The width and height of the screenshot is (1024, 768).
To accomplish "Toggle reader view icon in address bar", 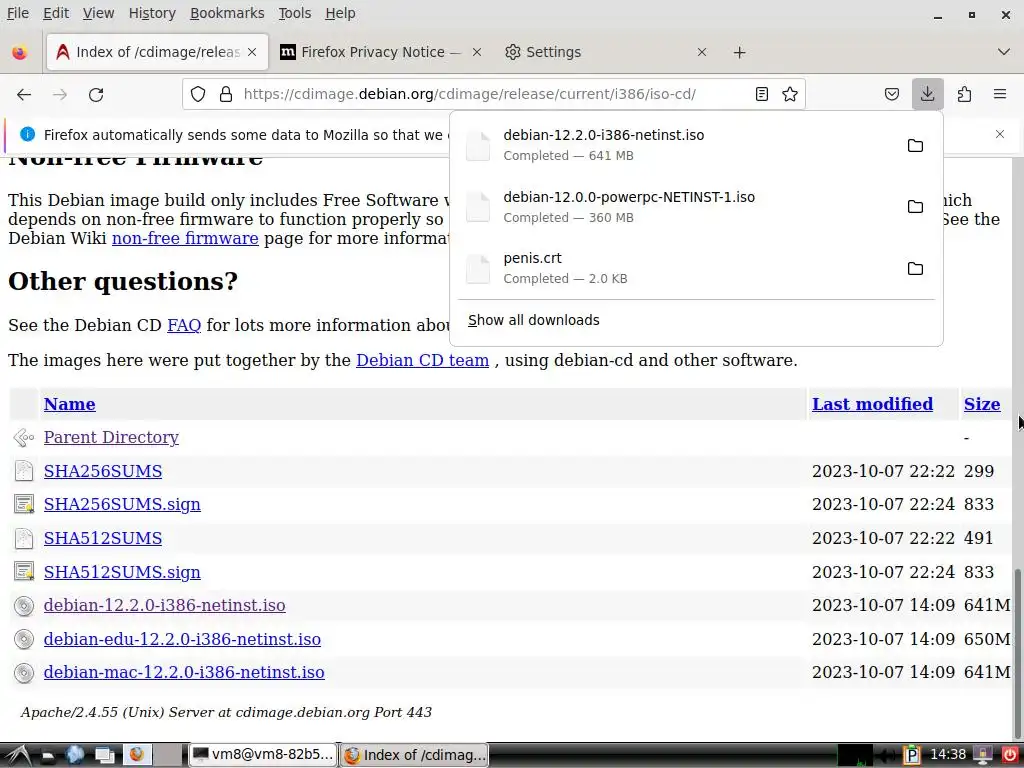I will [x=761, y=94].
